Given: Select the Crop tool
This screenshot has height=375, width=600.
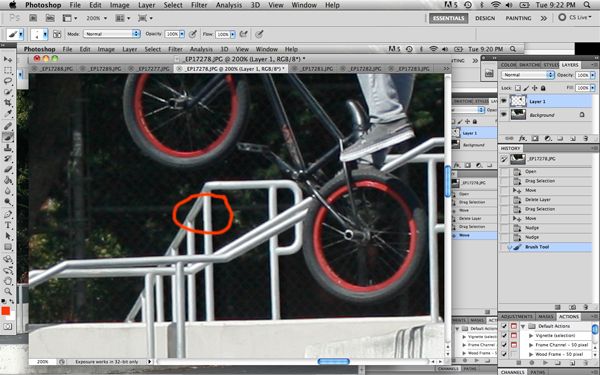Looking at the screenshot, I should [x=8, y=103].
